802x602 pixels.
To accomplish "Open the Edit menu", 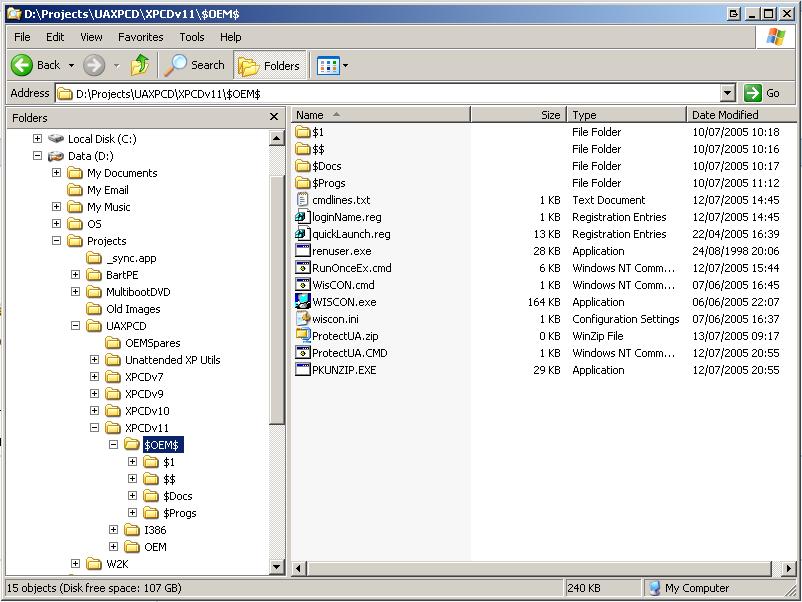I will coord(55,37).
